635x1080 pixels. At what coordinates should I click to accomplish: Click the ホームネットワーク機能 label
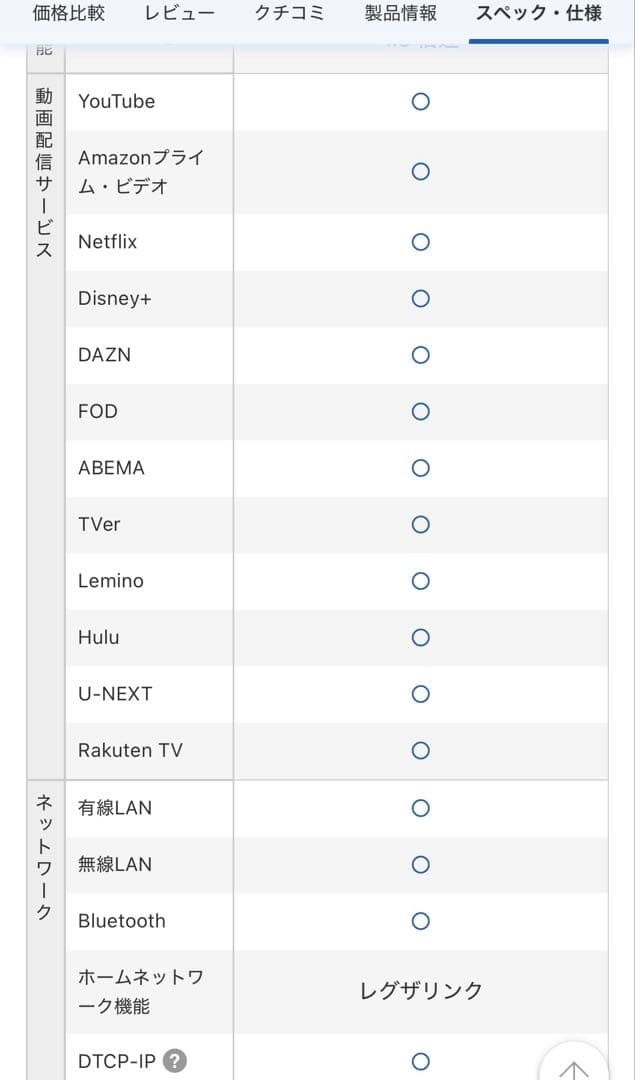141,991
